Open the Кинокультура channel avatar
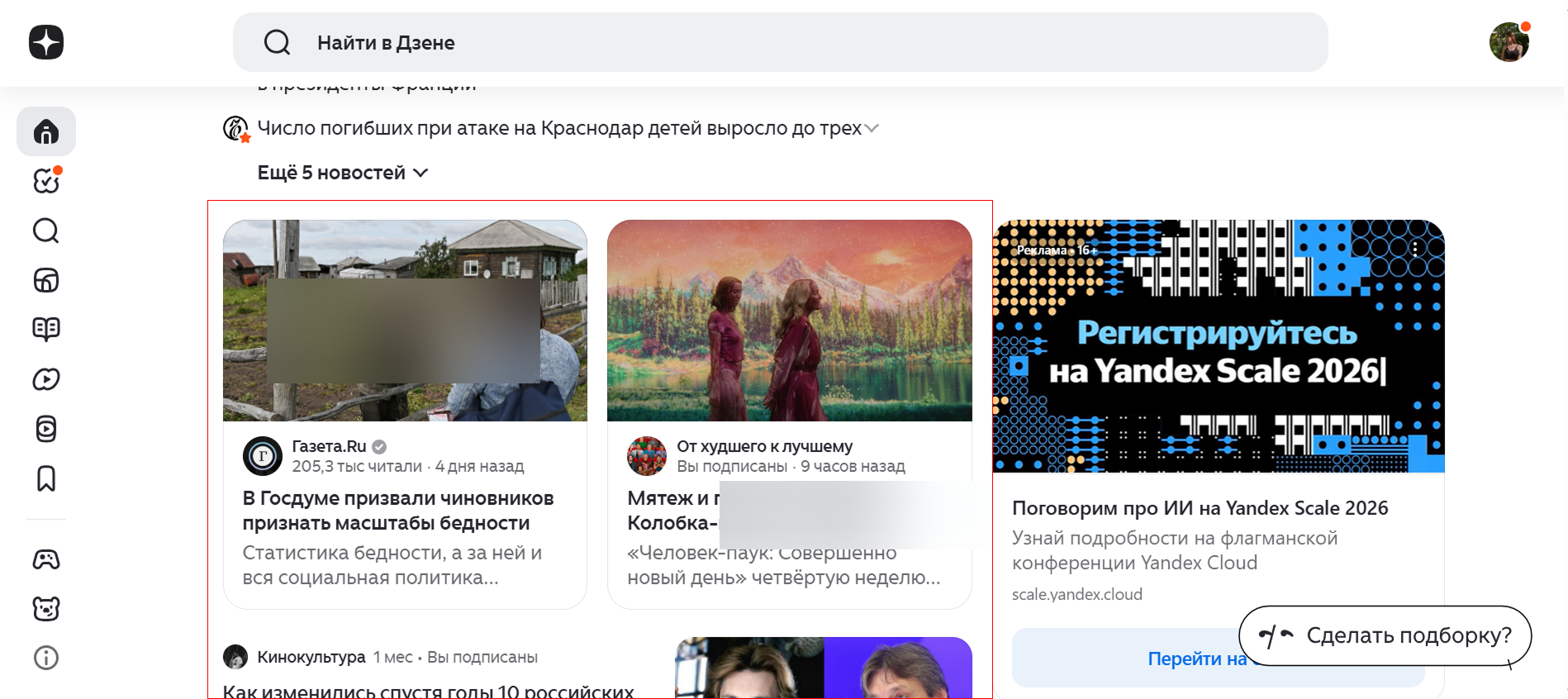 tap(235, 657)
